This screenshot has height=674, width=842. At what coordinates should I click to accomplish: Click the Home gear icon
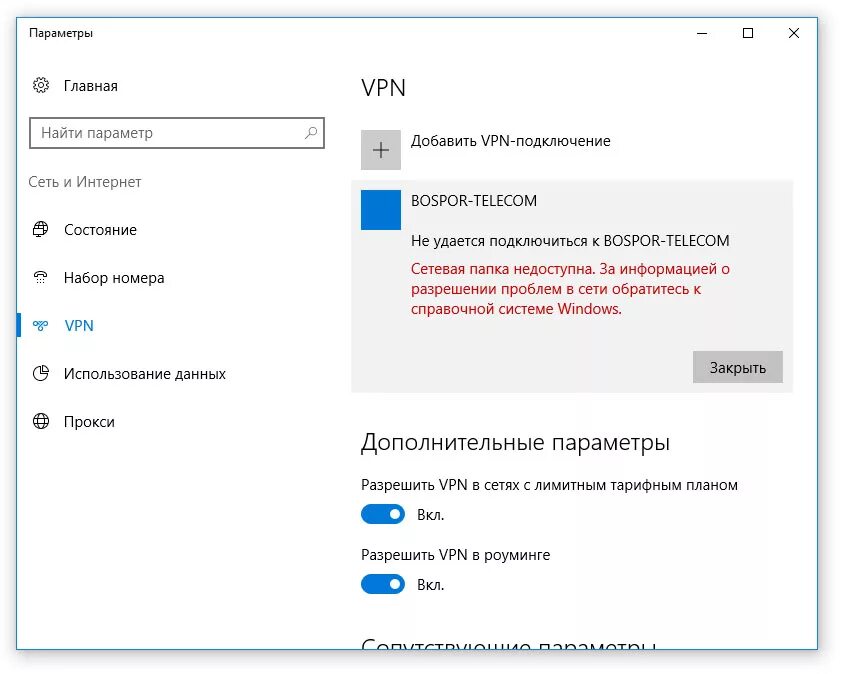41,86
